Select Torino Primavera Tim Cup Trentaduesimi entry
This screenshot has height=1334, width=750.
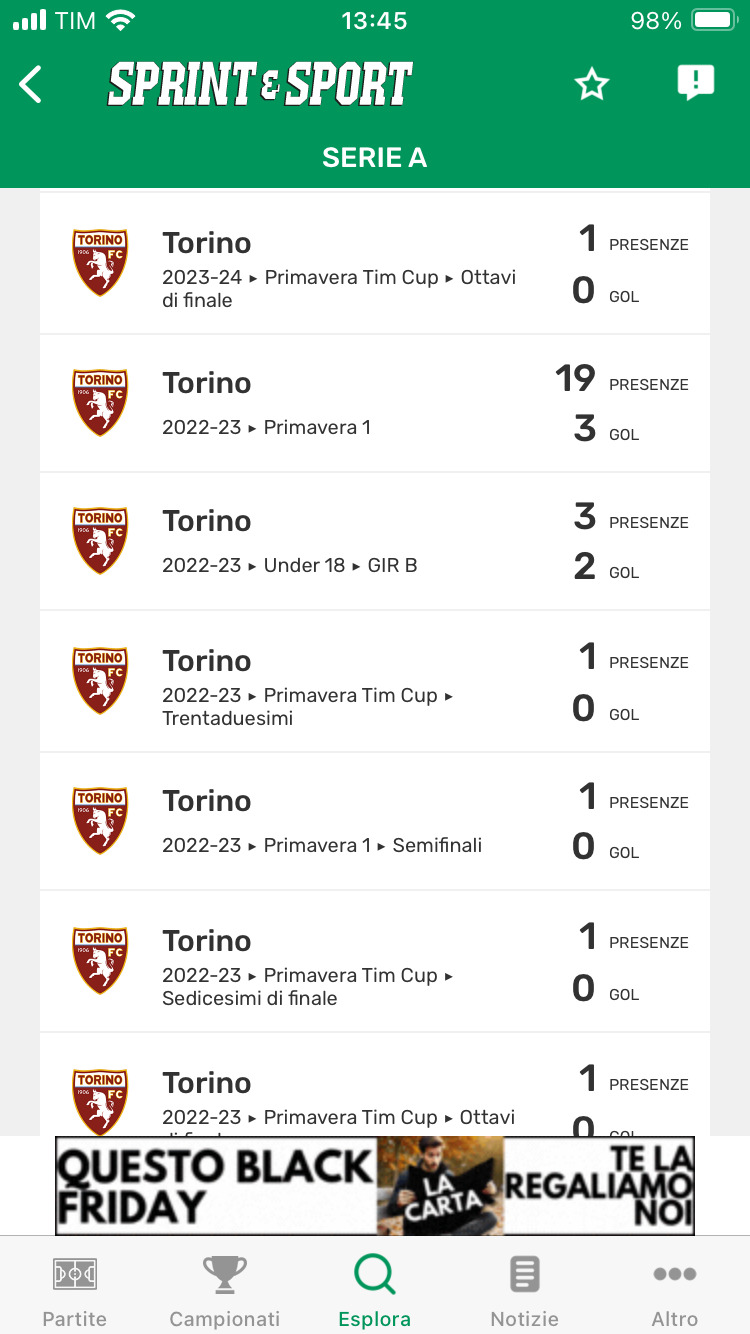point(375,681)
